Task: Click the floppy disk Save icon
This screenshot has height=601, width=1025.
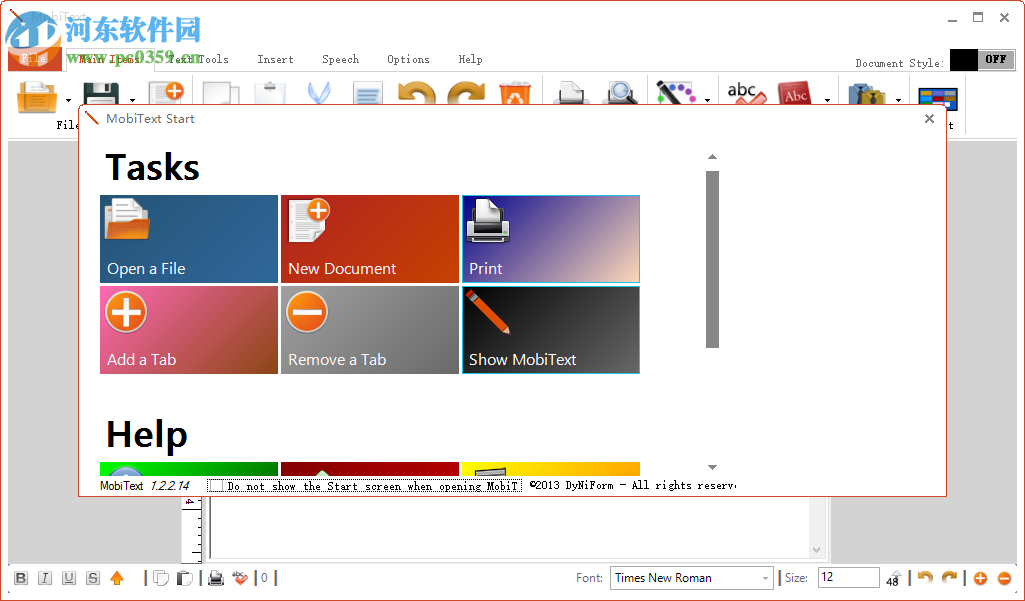Action: (x=101, y=94)
